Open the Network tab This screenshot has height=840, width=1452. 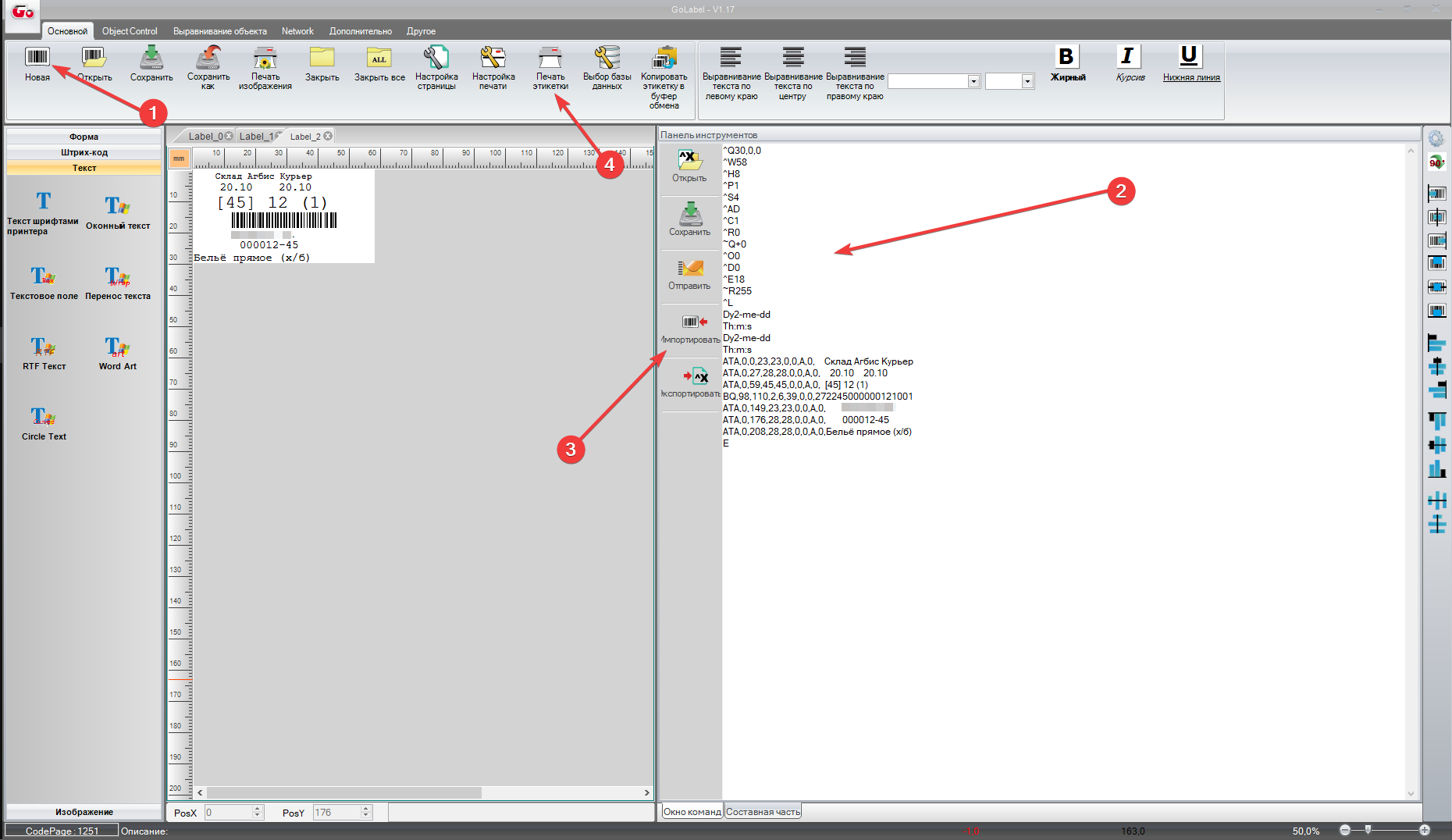(x=297, y=31)
